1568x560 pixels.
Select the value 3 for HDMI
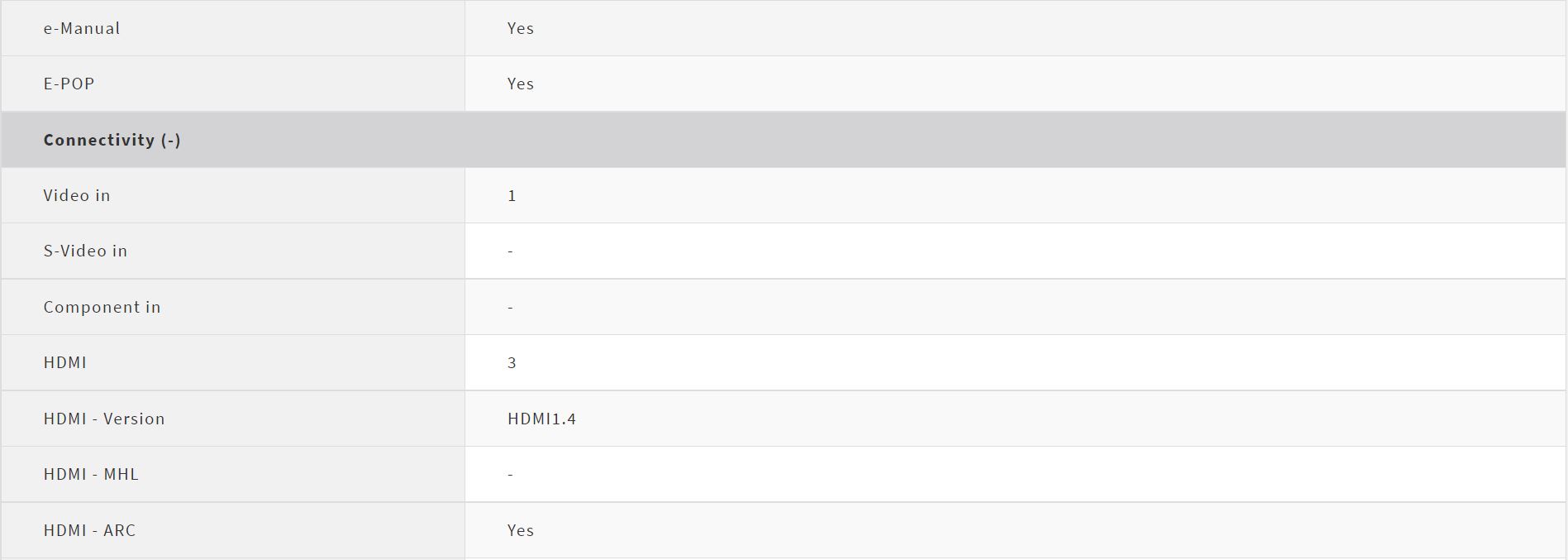[512, 363]
